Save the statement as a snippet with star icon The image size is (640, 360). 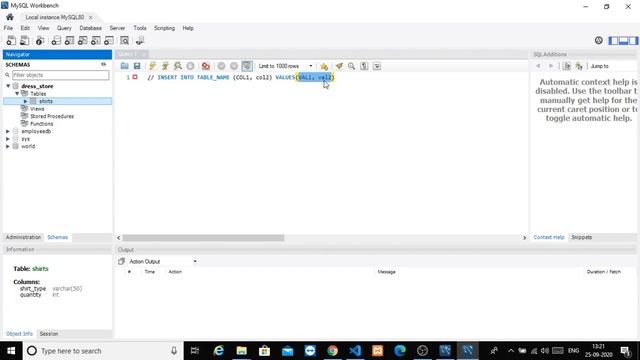[x=324, y=66]
